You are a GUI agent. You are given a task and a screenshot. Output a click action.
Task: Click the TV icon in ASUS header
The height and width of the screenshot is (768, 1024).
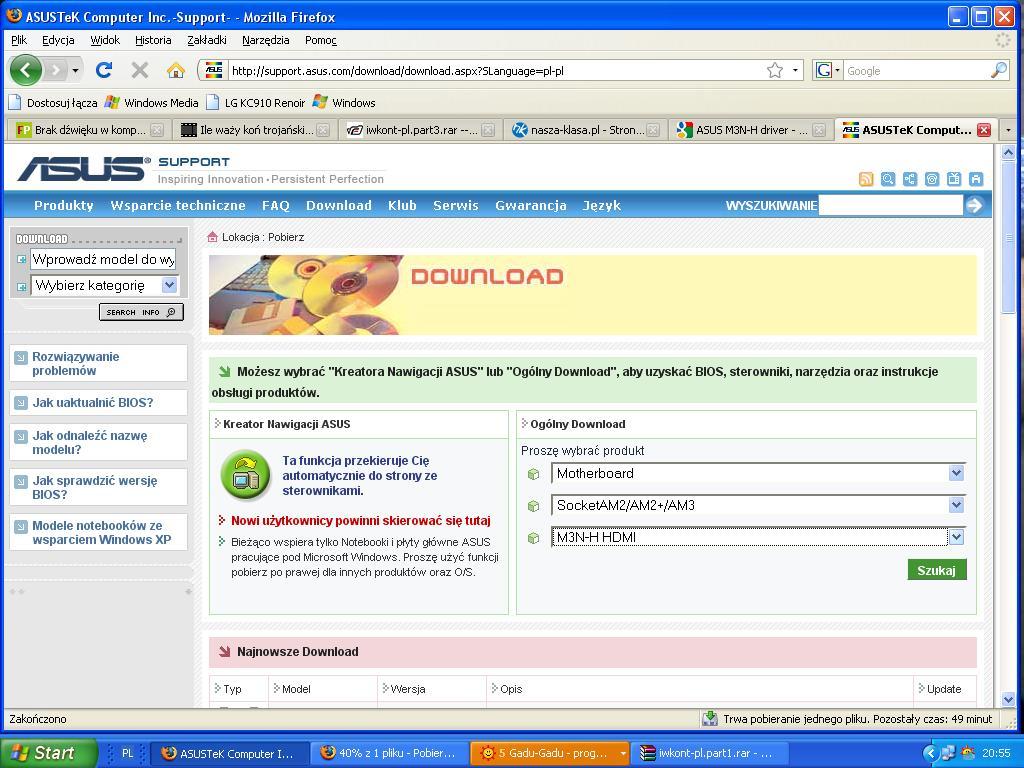pyautogui.click(x=954, y=179)
